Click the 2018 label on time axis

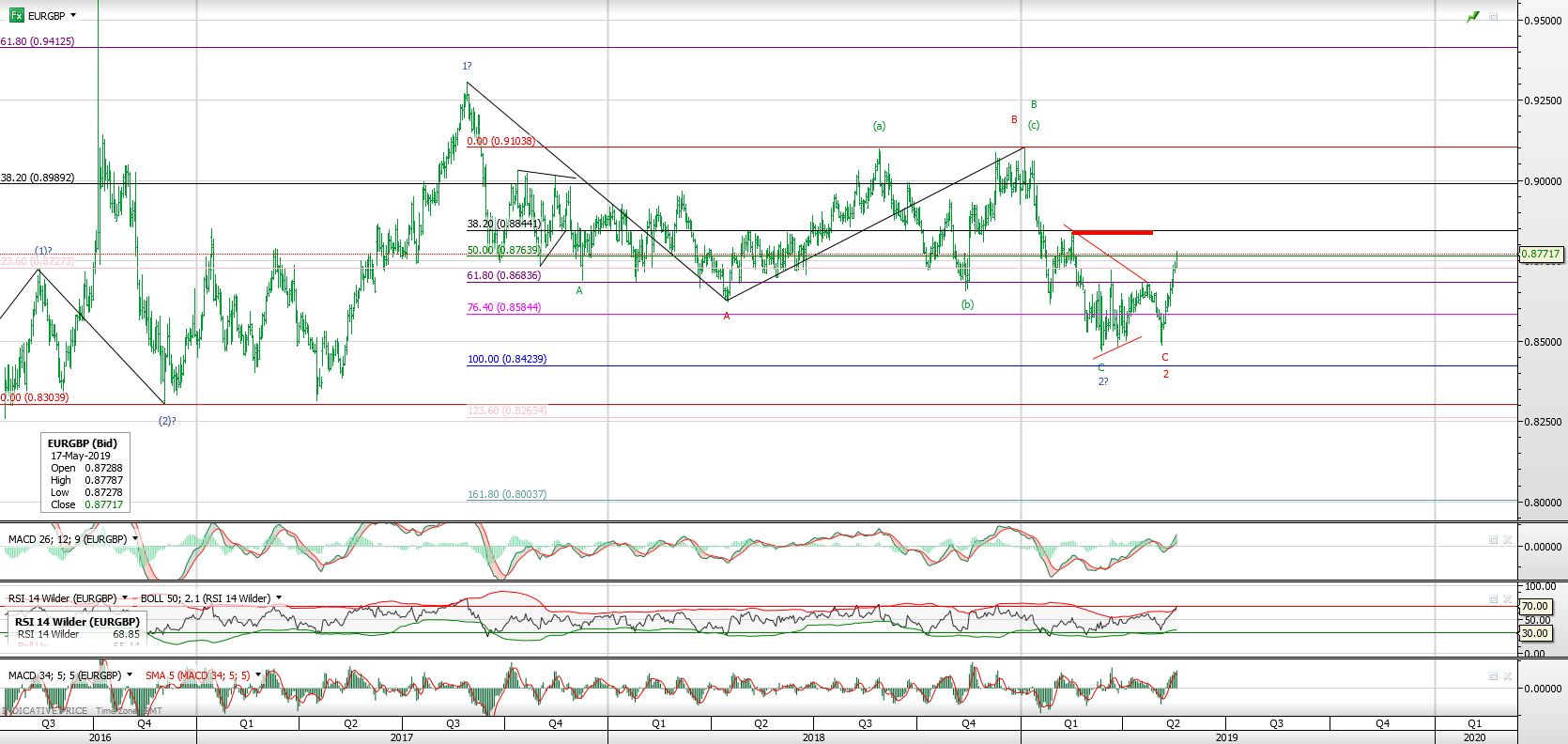813,737
